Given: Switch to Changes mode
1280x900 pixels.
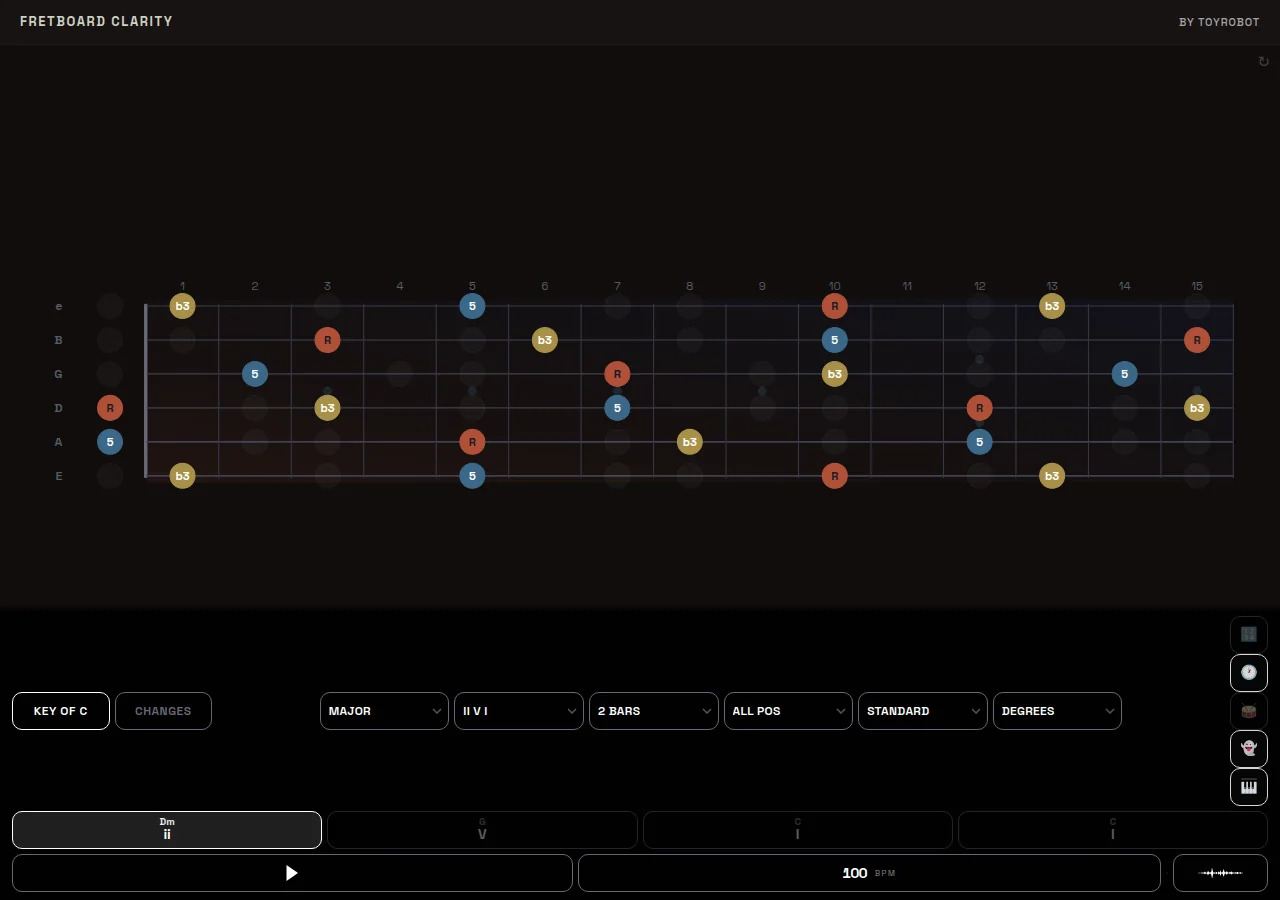Looking at the screenshot, I should [x=163, y=711].
